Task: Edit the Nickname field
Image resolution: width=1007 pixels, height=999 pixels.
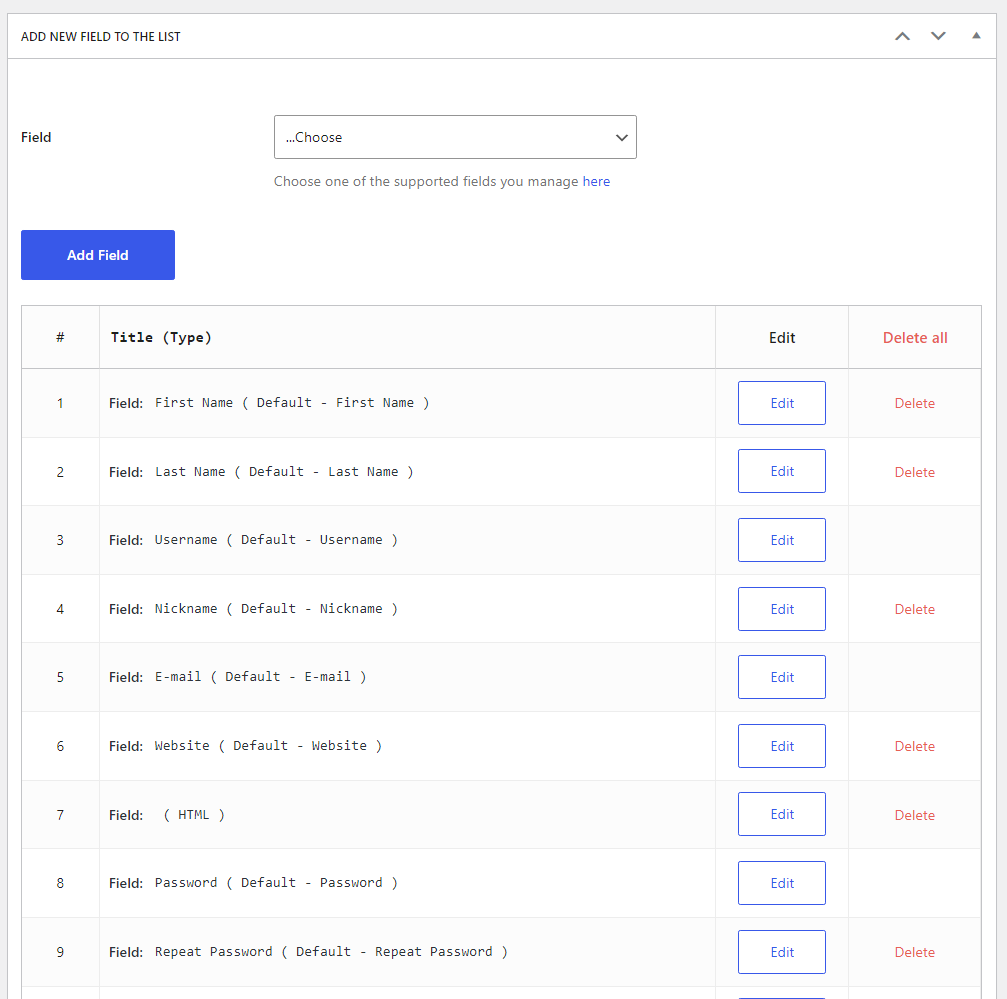Action: 781,609
